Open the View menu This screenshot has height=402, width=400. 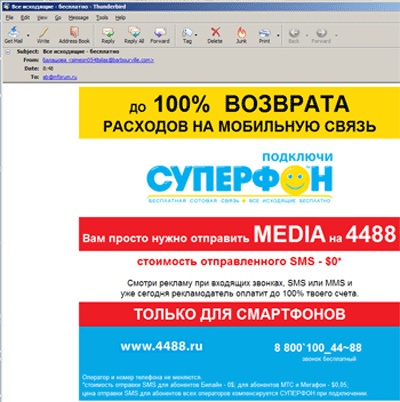(42, 18)
